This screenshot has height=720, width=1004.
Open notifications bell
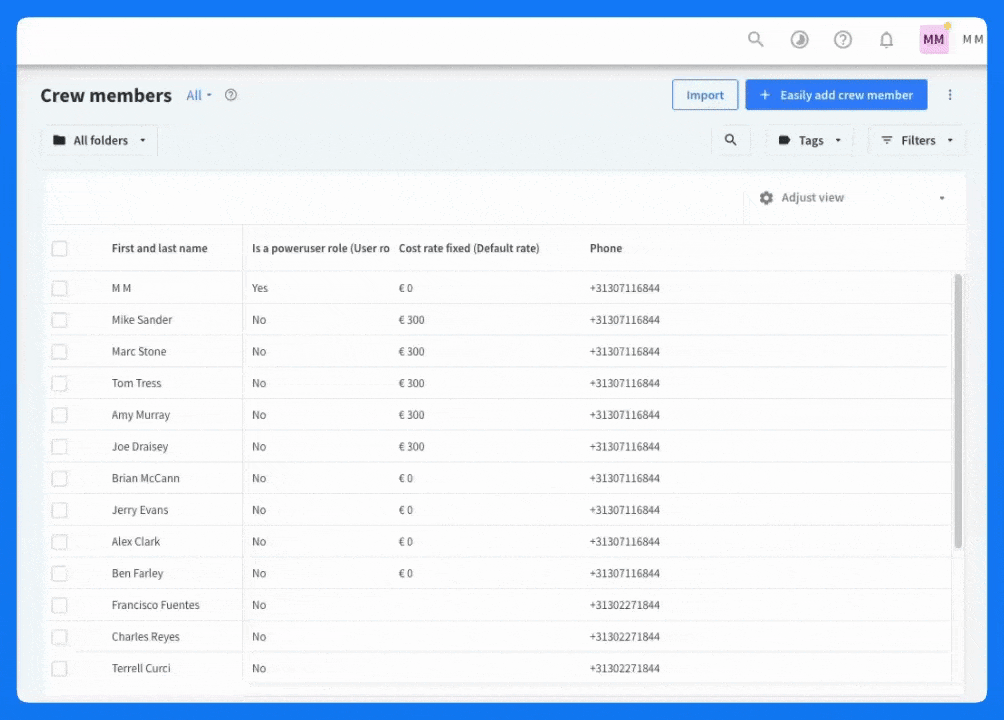coord(886,40)
